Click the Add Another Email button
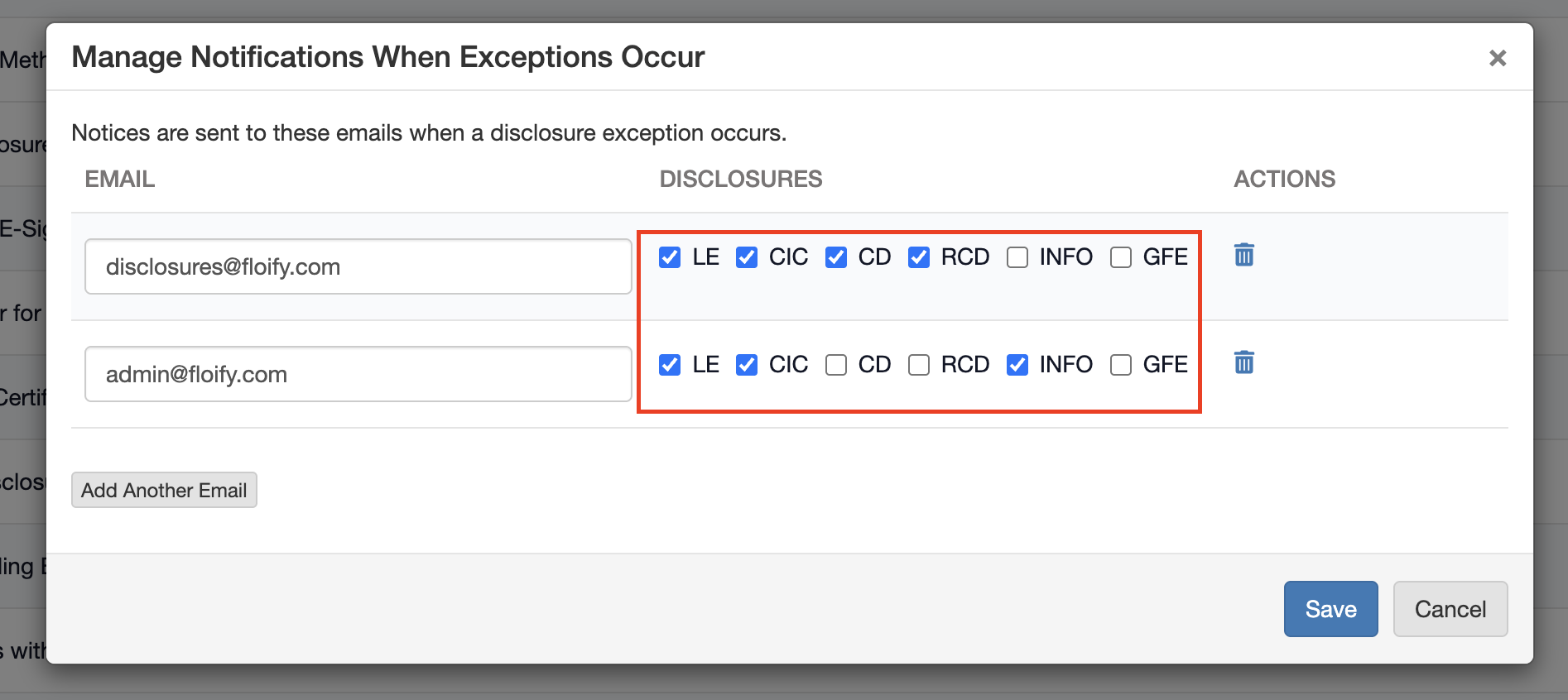1568x700 pixels. (164, 490)
